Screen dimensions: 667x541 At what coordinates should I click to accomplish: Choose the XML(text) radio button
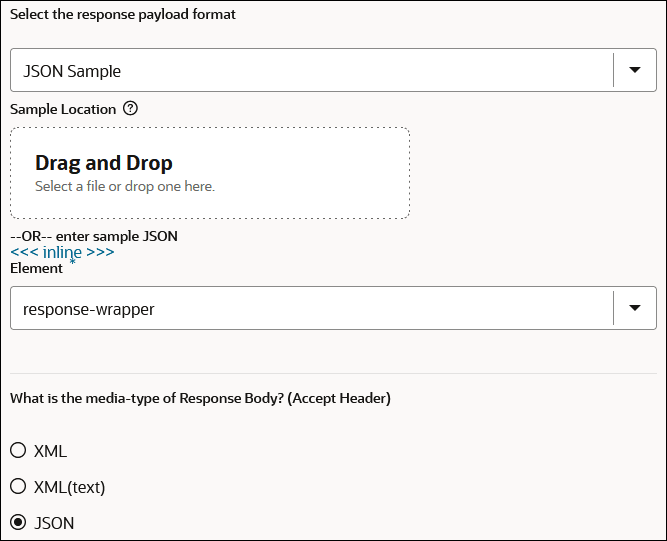click(18, 487)
